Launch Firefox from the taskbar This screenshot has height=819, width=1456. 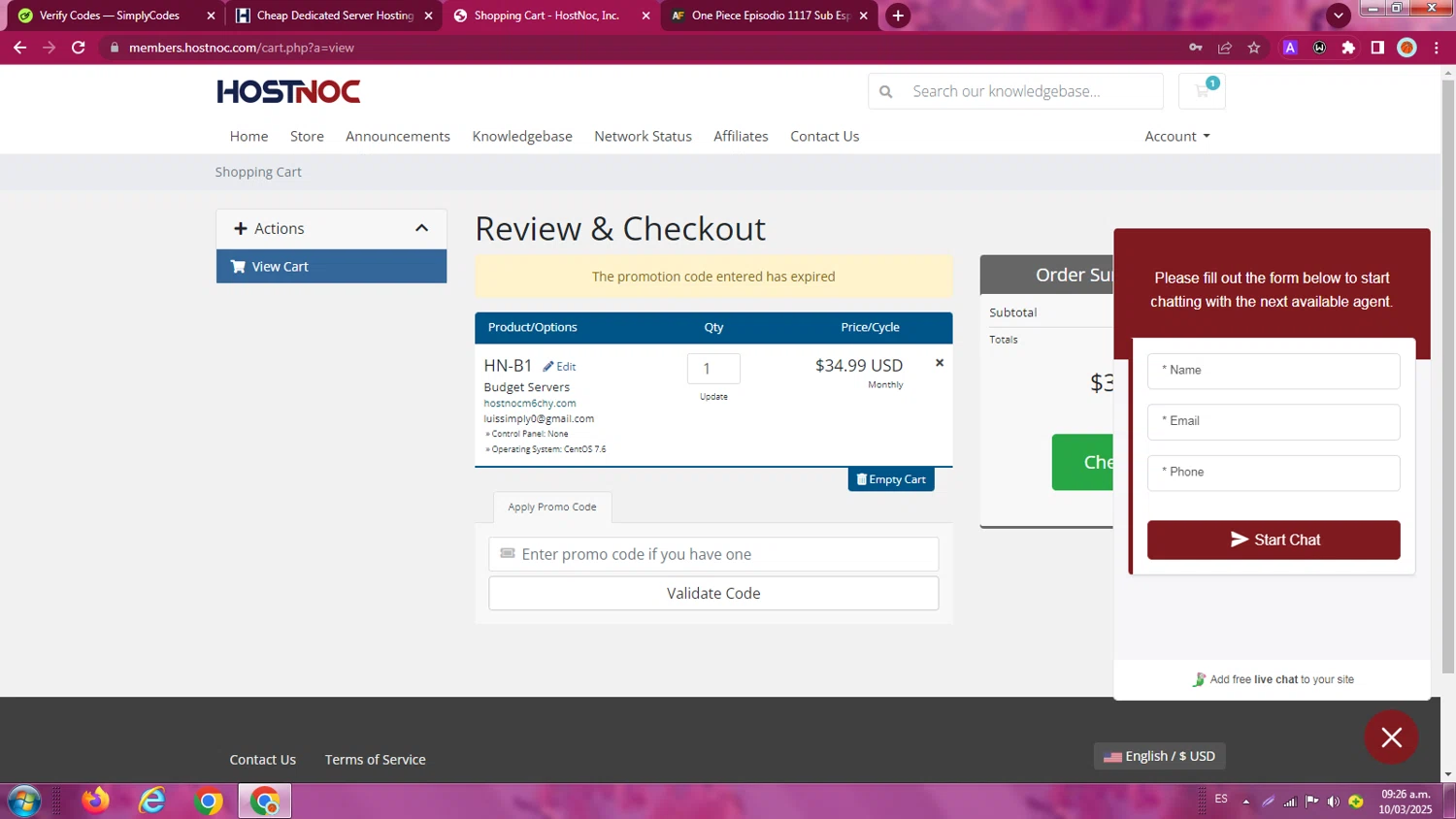pos(95,802)
